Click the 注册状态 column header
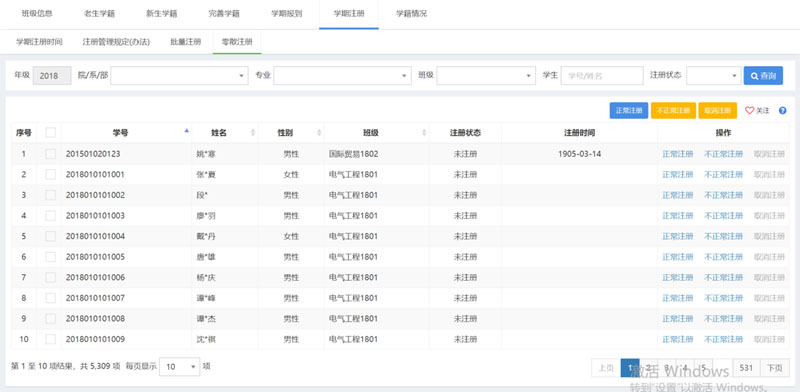800x392 pixels. [x=465, y=133]
